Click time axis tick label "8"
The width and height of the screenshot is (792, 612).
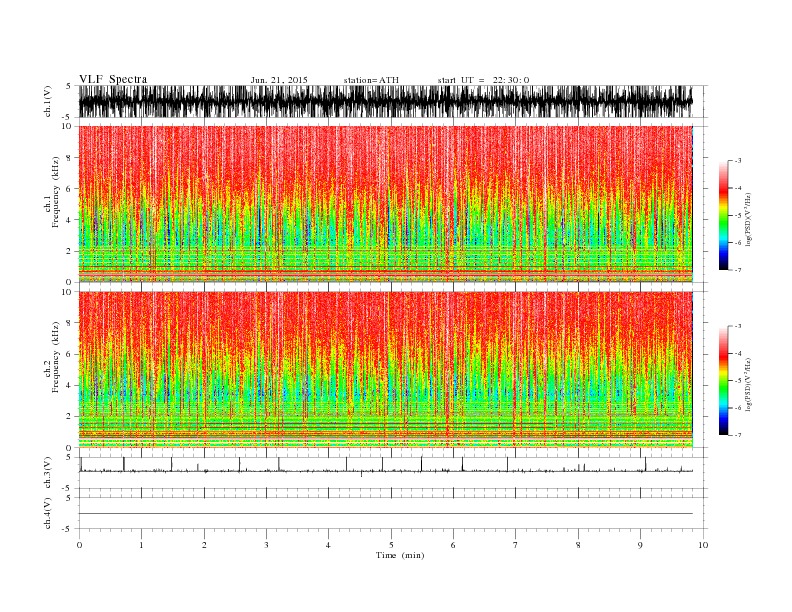578,545
